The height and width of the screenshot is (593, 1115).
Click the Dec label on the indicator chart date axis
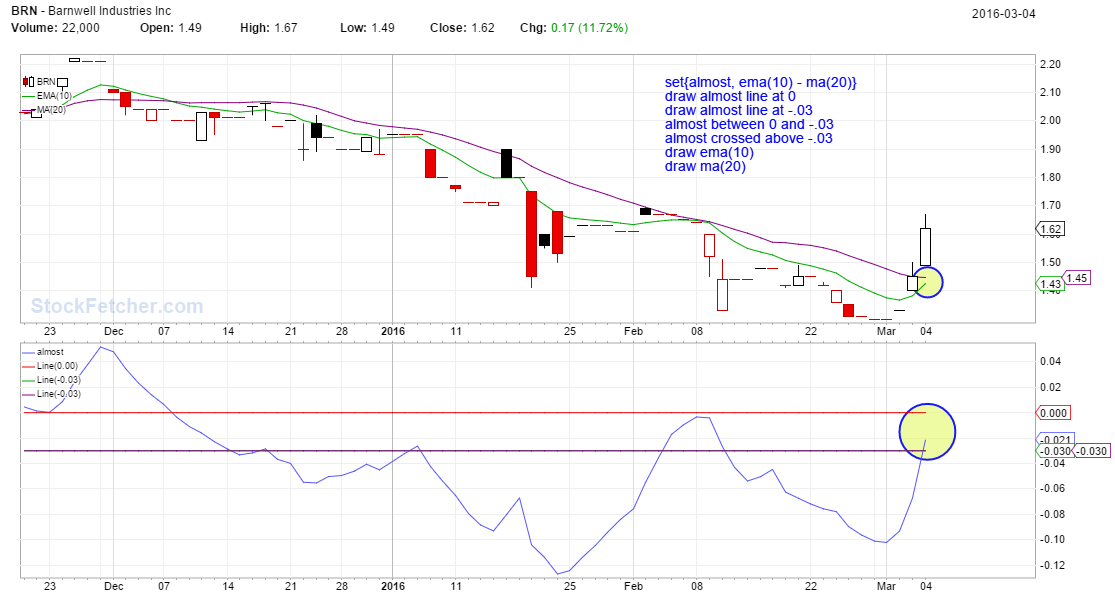click(x=113, y=586)
